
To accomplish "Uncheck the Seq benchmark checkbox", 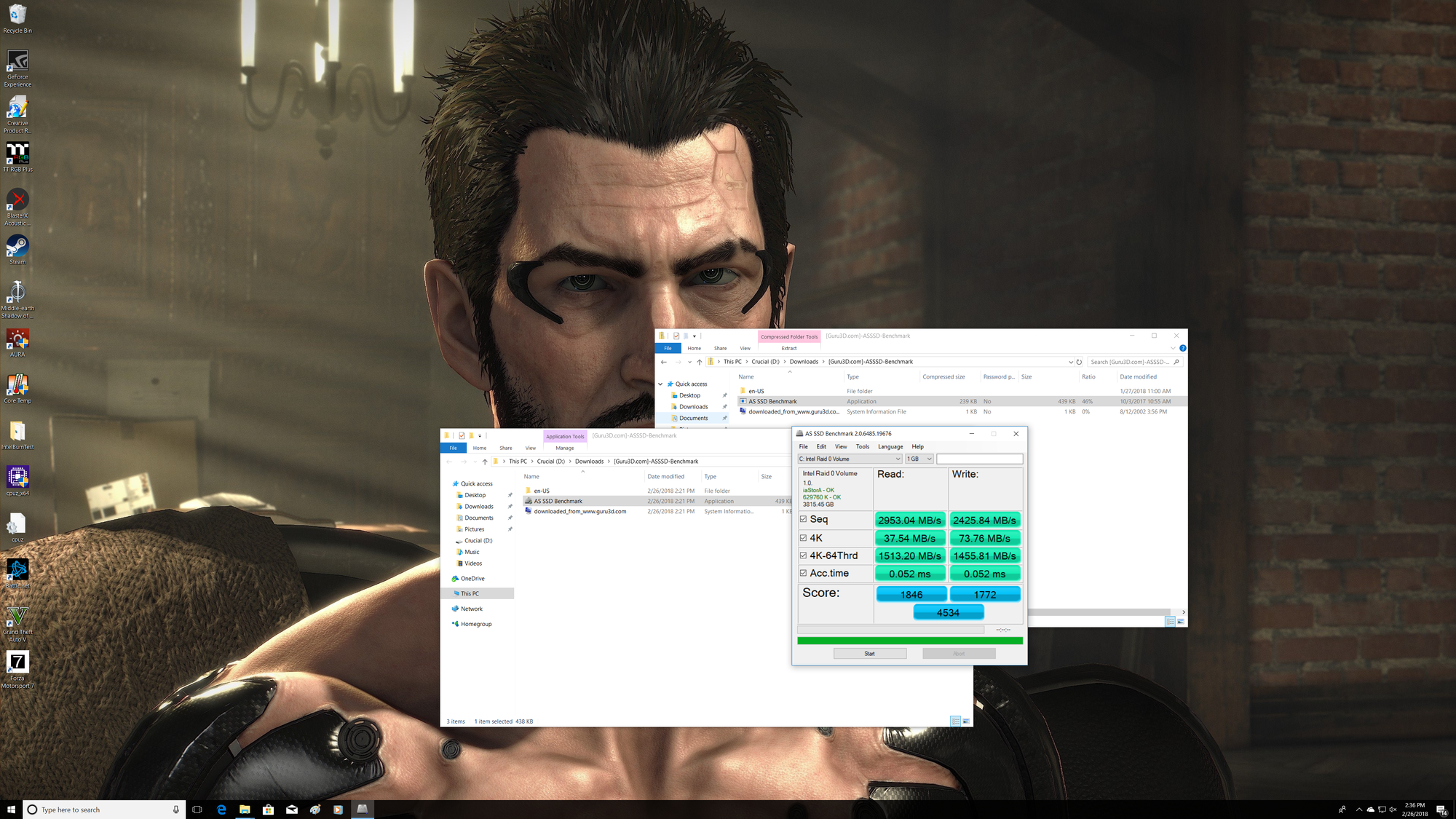I will coord(804,519).
